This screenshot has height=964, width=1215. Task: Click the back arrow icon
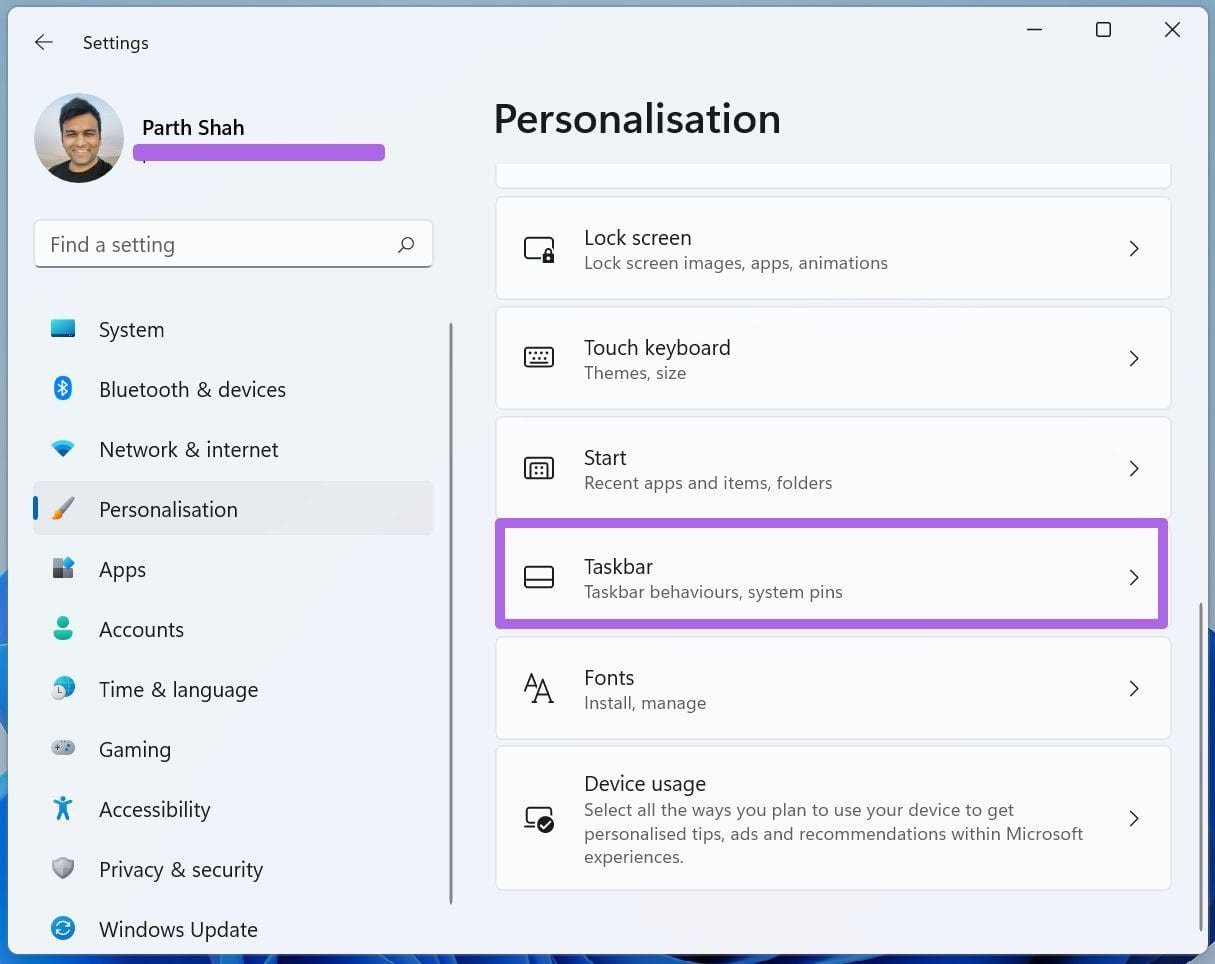43,42
